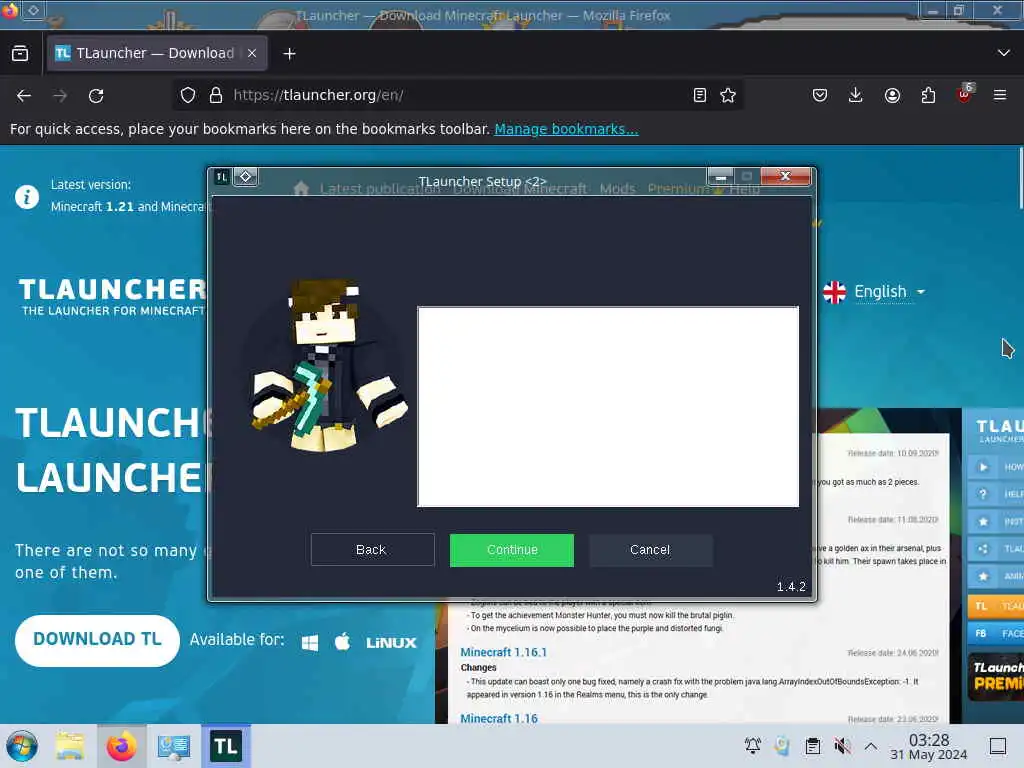
Task: Open the uBlock Origin extension icon
Action: point(965,95)
